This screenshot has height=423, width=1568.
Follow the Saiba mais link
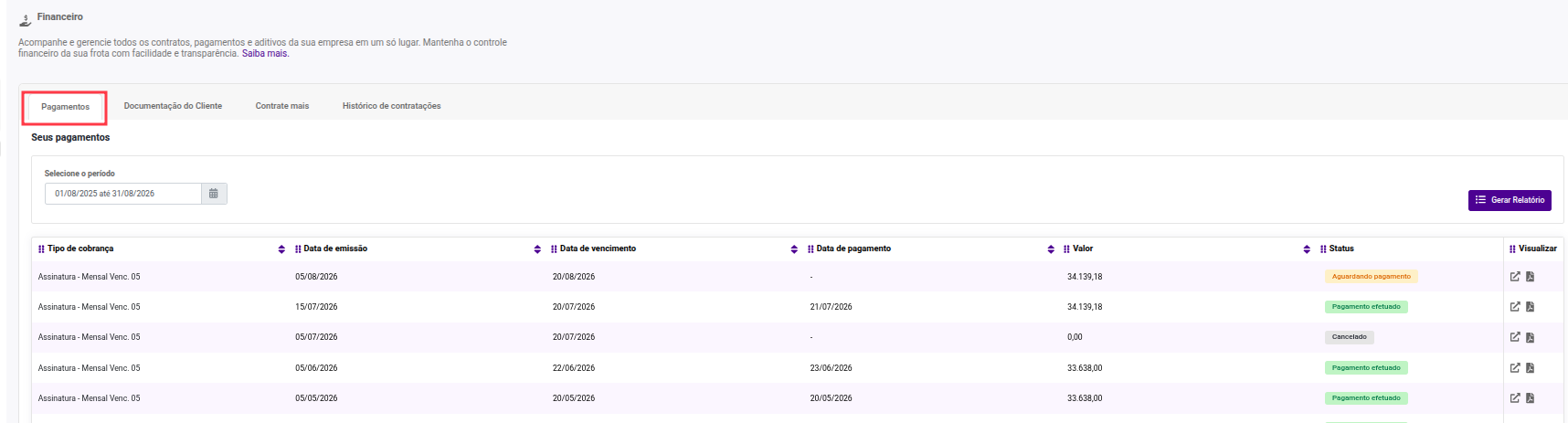click(x=265, y=54)
